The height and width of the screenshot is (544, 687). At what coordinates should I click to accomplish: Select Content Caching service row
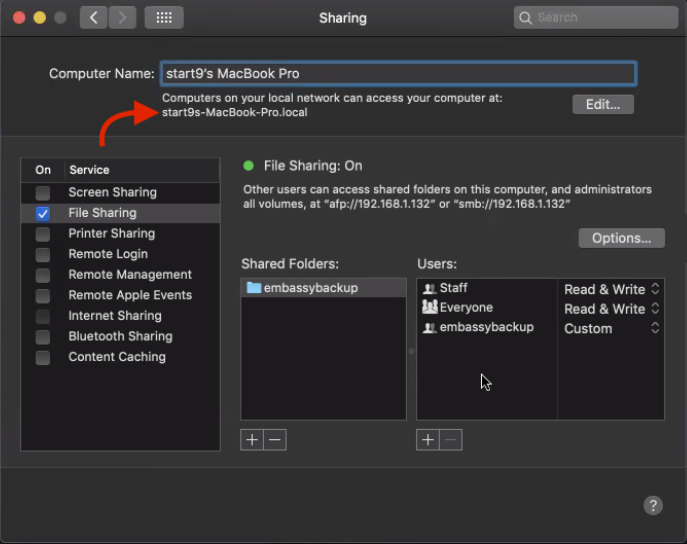point(117,357)
